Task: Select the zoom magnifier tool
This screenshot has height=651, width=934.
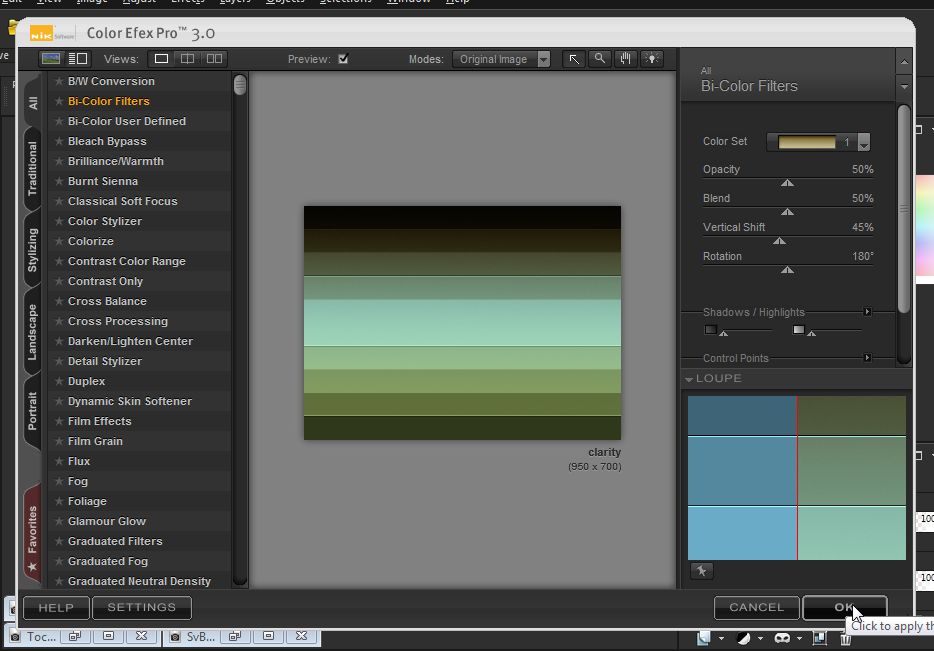Action: [x=599, y=59]
